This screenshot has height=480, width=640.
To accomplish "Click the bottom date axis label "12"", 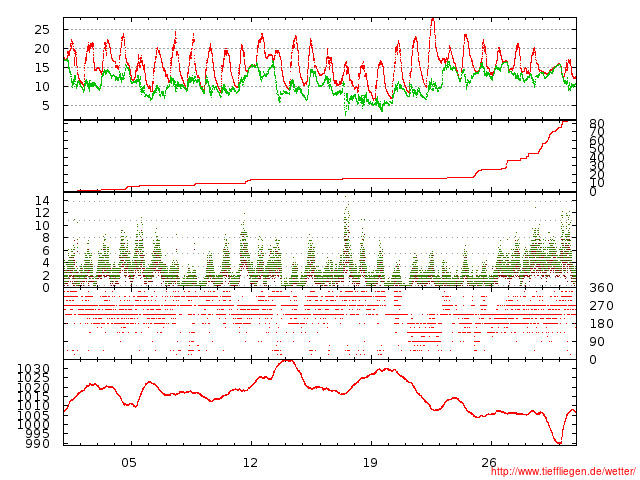I will pyautogui.click(x=250, y=462).
